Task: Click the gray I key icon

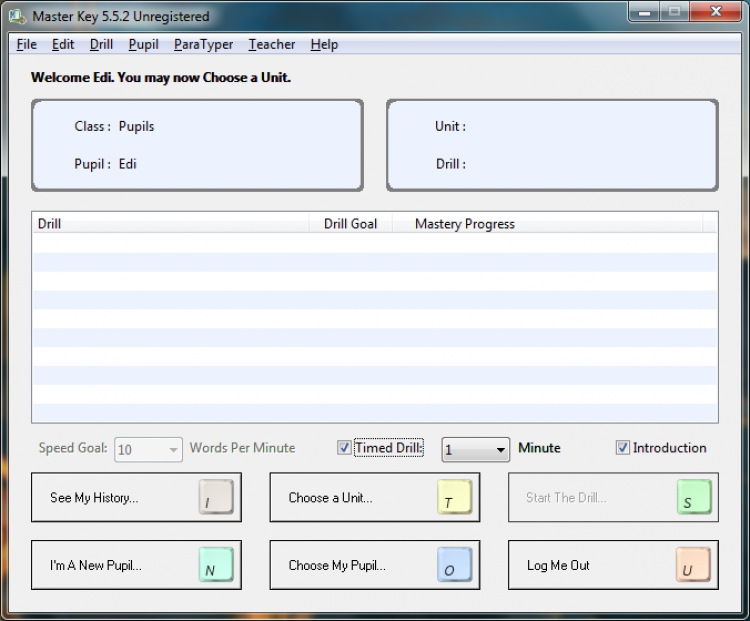Action: 216,497
